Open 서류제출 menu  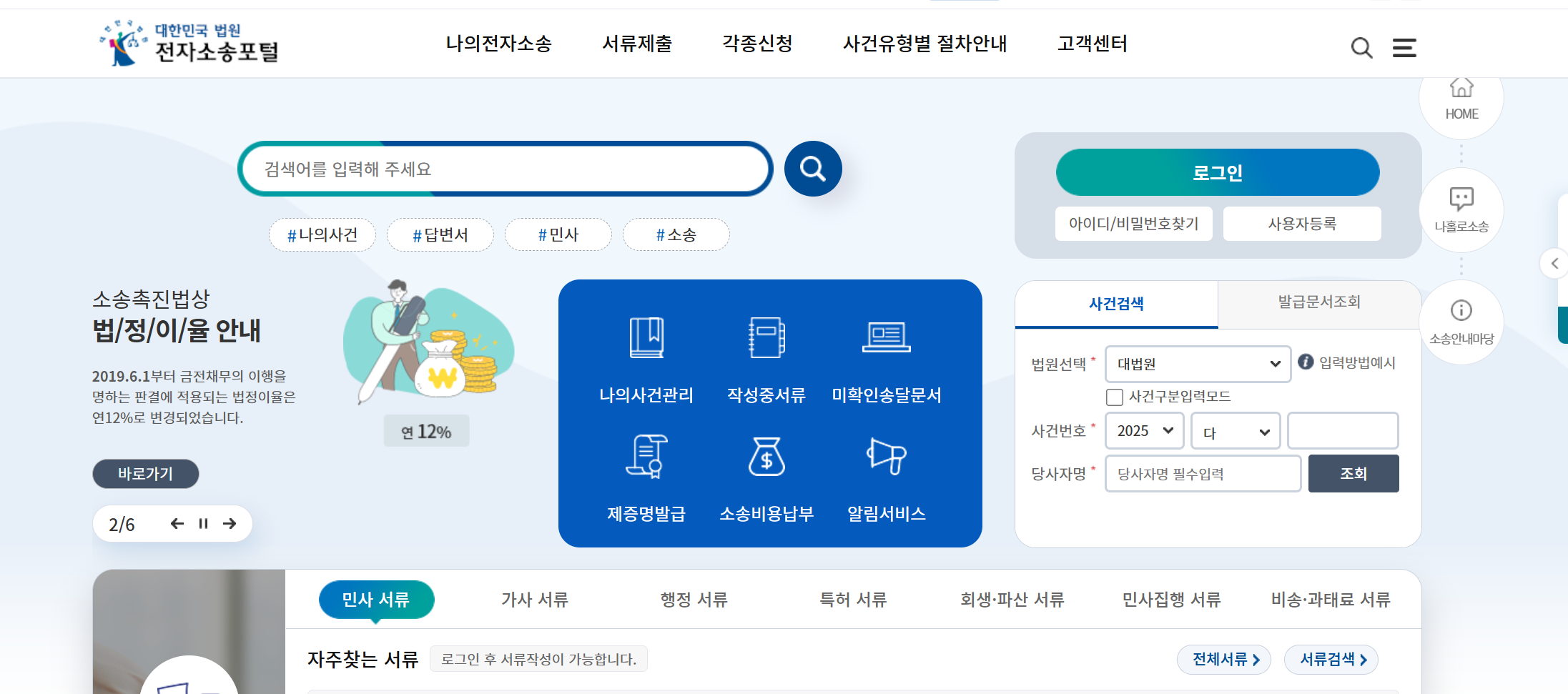pyautogui.click(x=637, y=44)
